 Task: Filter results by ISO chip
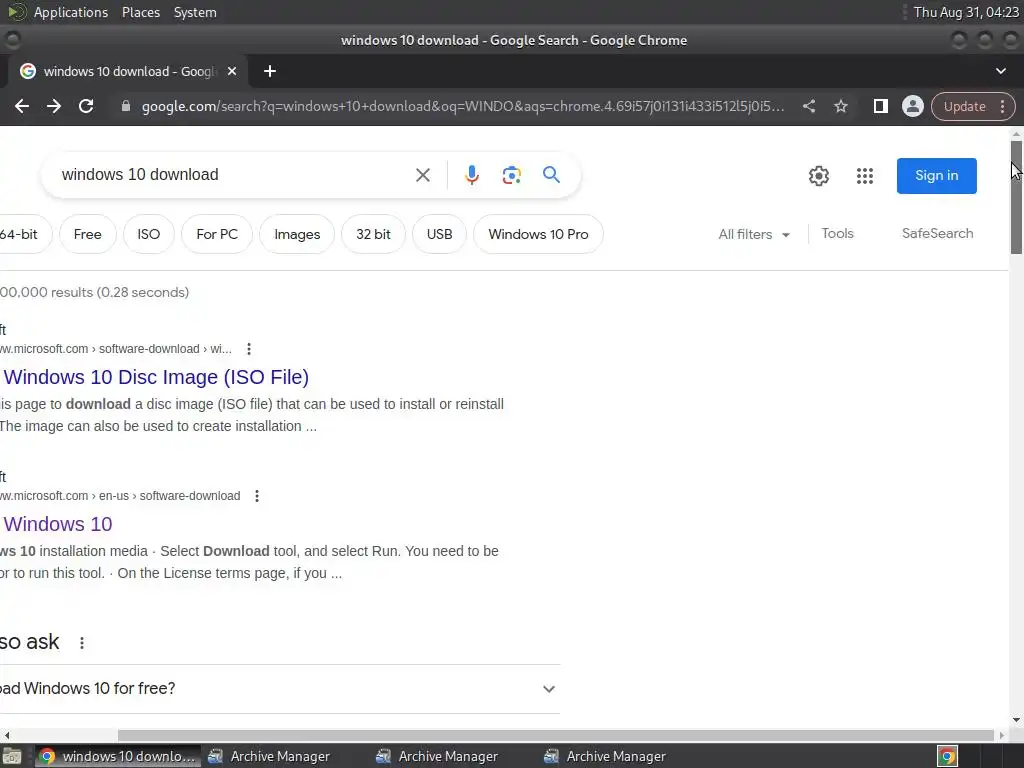coord(148,234)
